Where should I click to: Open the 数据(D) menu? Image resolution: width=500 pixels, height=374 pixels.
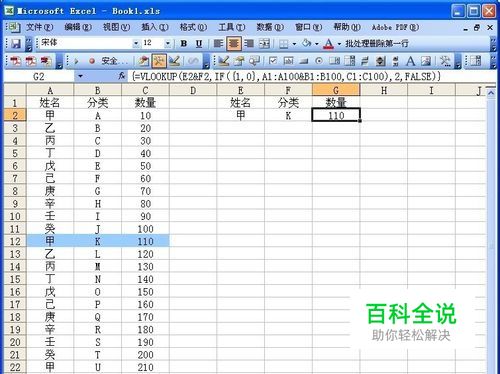point(270,27)
